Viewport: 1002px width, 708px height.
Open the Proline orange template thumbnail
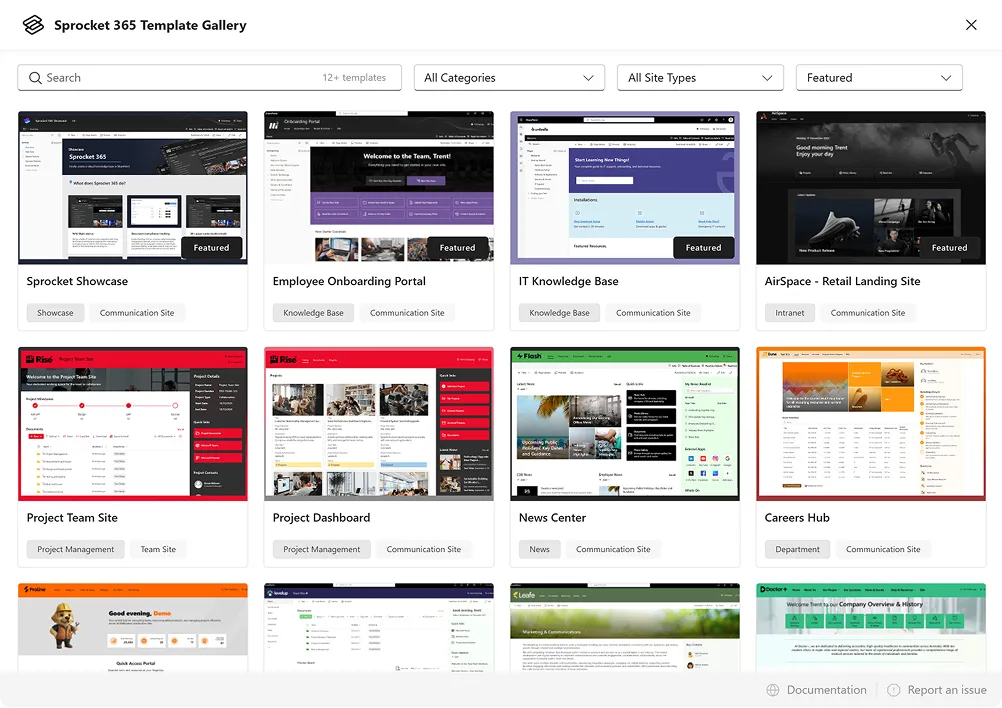(x=133, y=627)
